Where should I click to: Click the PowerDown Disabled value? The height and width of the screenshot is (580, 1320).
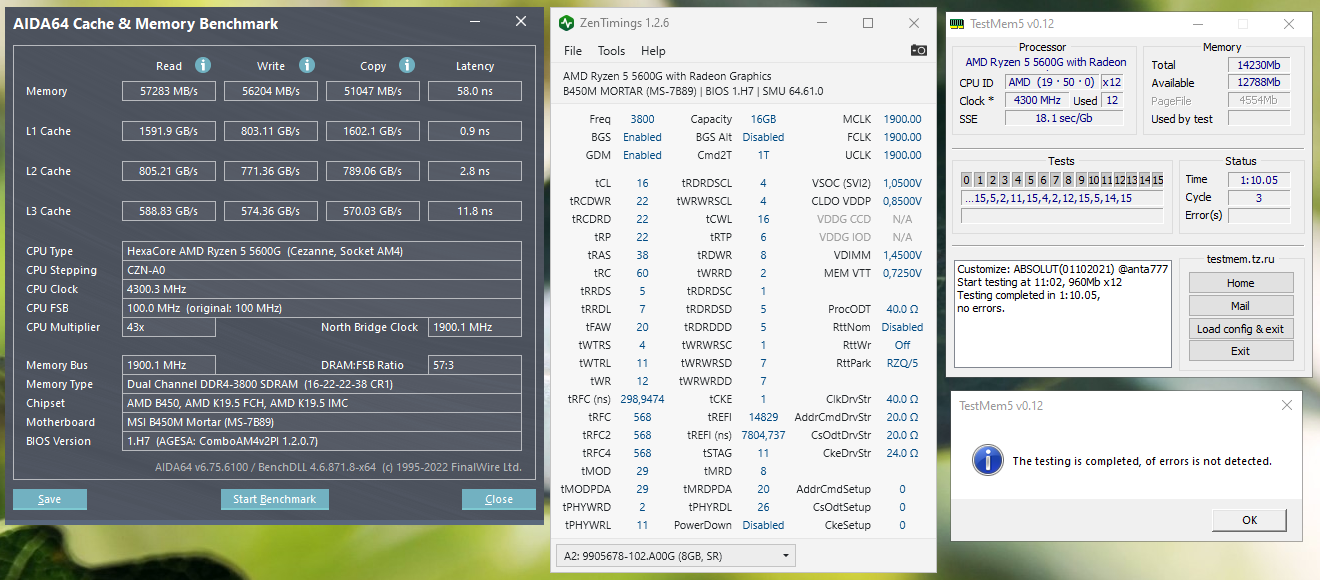(x=763, y=525)
